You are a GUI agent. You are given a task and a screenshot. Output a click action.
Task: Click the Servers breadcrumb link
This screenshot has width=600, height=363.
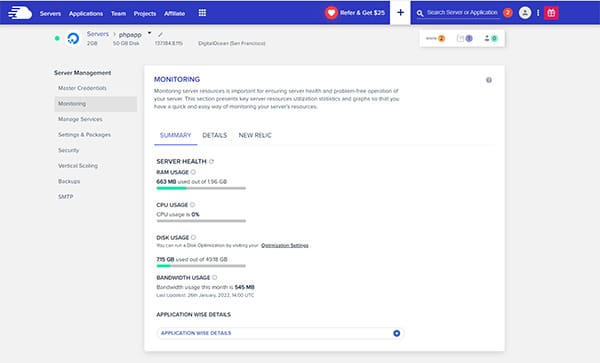coord(98,34)
